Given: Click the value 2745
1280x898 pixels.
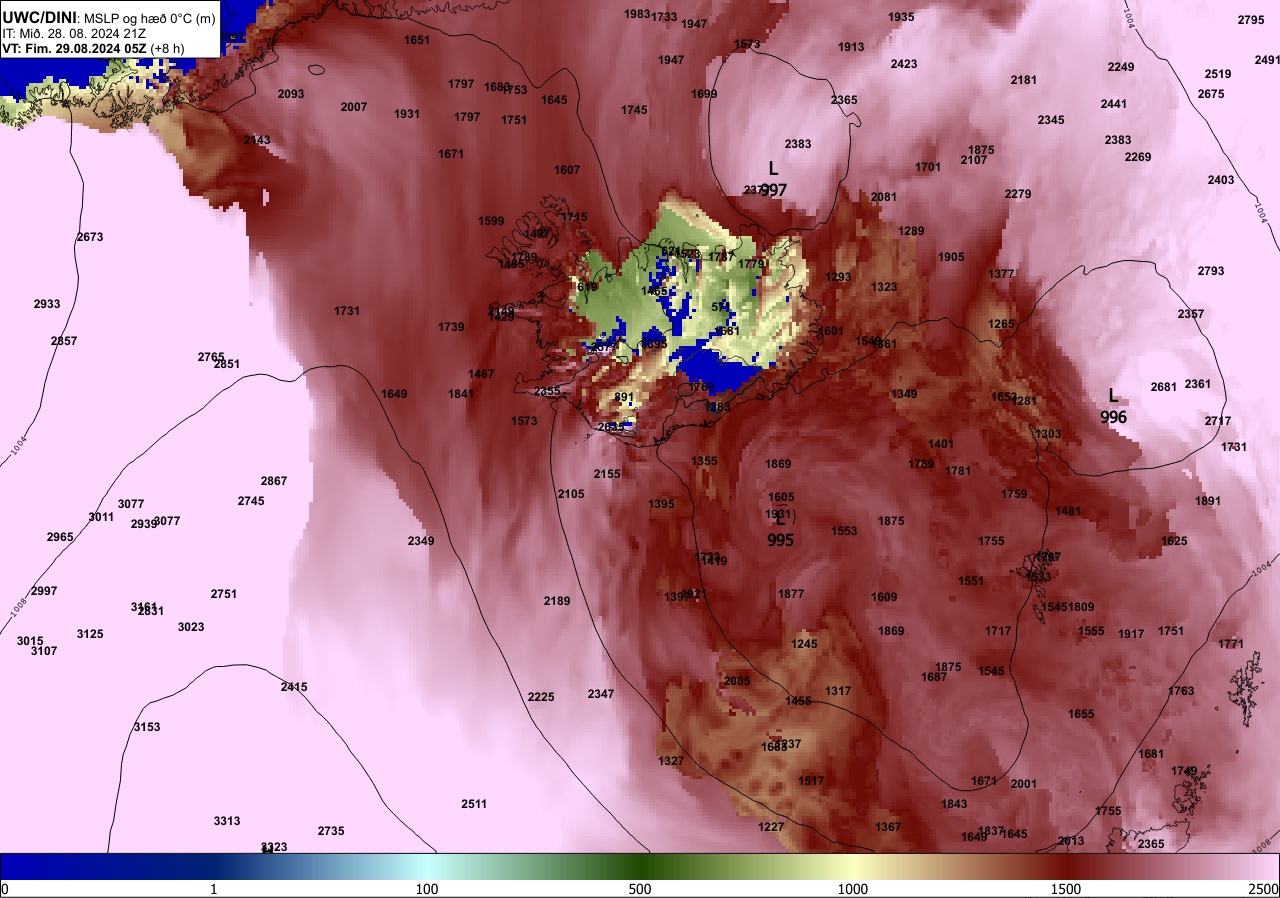Looking at the screenshot, I should [251, 501].
